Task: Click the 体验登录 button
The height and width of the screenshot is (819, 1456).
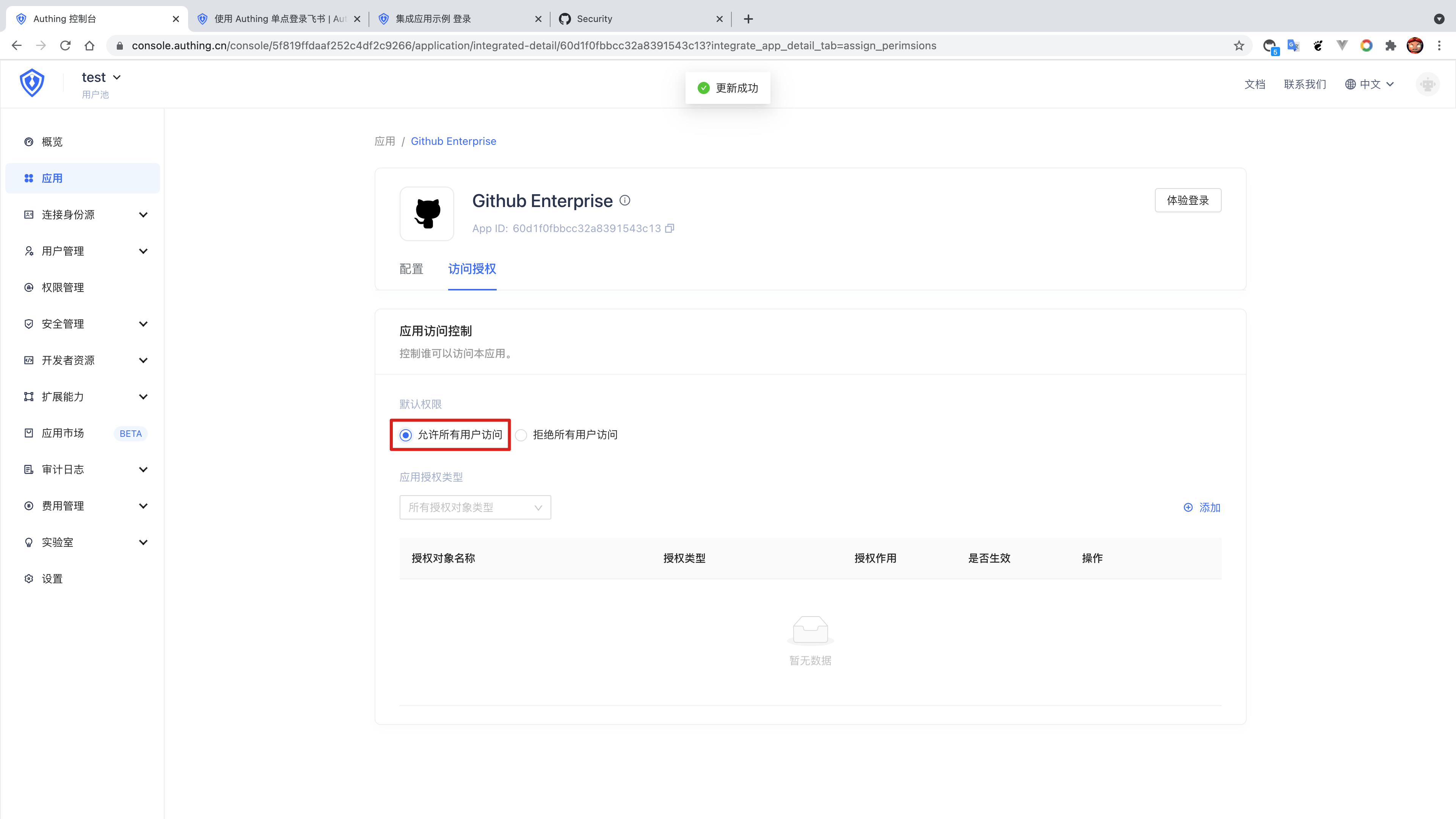Action: click(x=1188, y=200)
